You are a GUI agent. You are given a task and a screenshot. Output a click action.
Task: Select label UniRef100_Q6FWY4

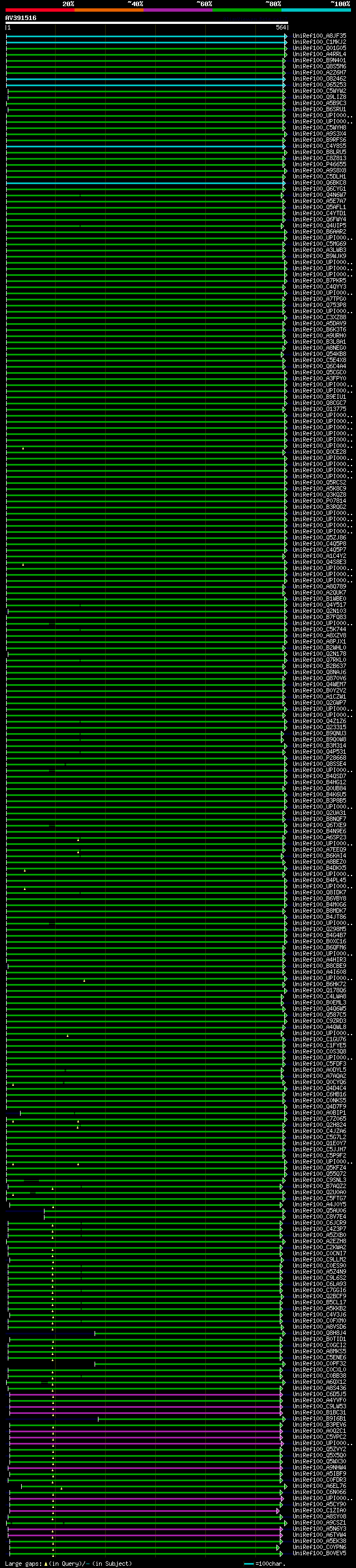[x=319, y=219]
